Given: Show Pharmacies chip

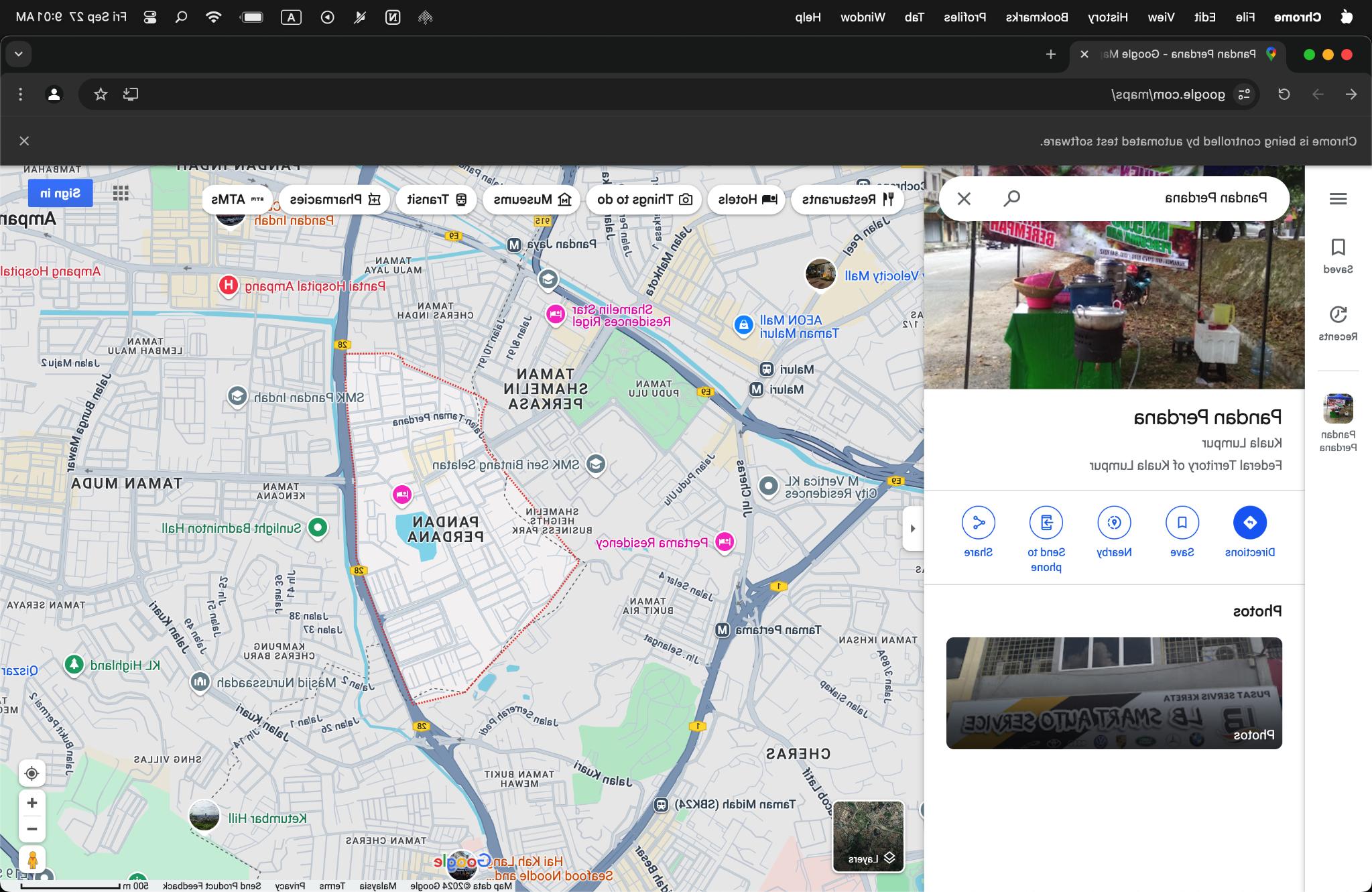Looking at the screenshot, I should 334,200.
